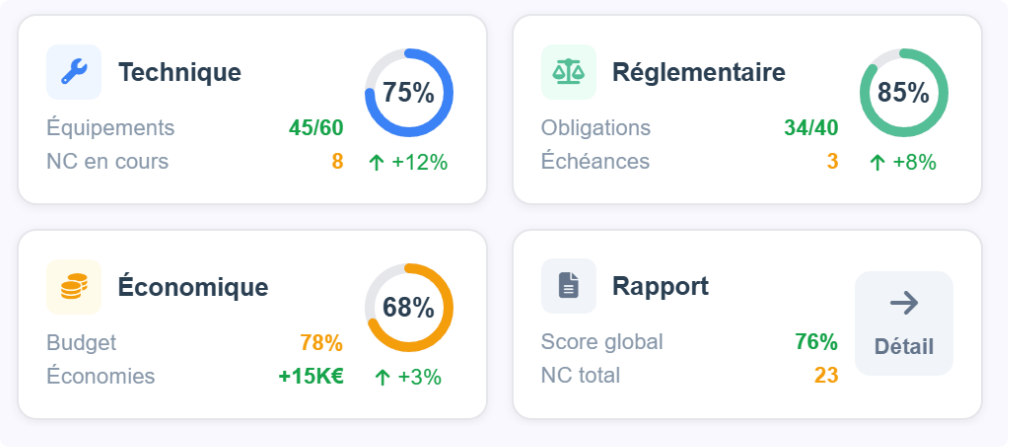1009x448 pixels.
Task: Open the Détail button in Rapport
Action: tap(903, 323)
